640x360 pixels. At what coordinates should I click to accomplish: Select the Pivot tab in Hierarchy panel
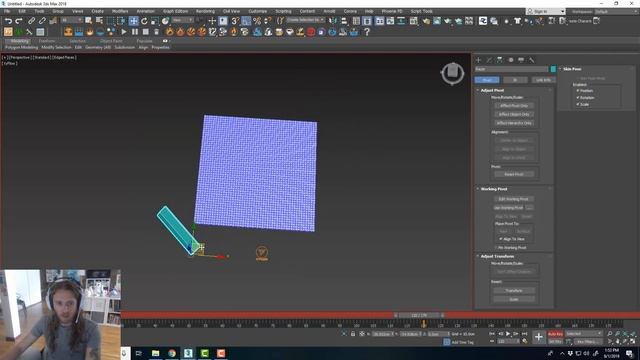(x=487, y=80)
